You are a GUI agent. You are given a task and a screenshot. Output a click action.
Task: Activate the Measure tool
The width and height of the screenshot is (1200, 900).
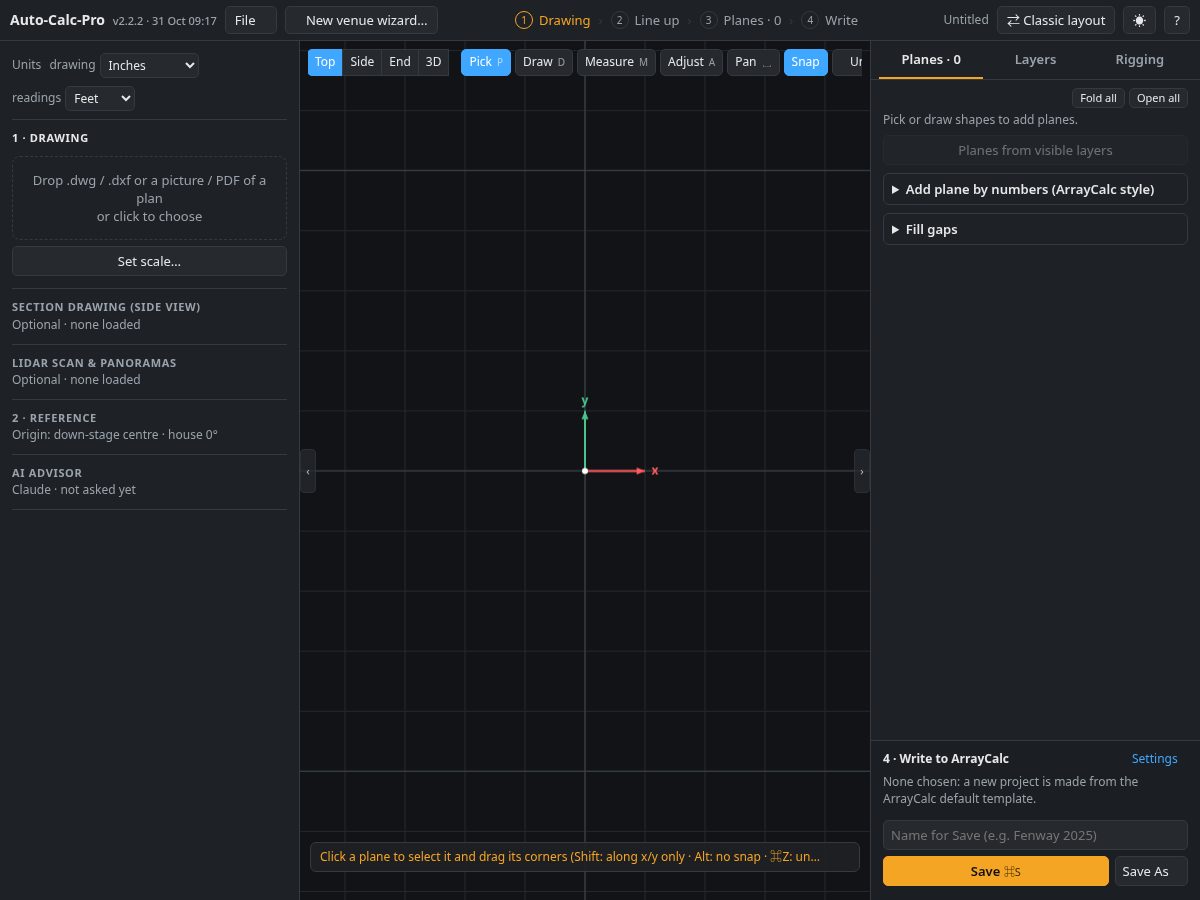[x=616, y=62]
